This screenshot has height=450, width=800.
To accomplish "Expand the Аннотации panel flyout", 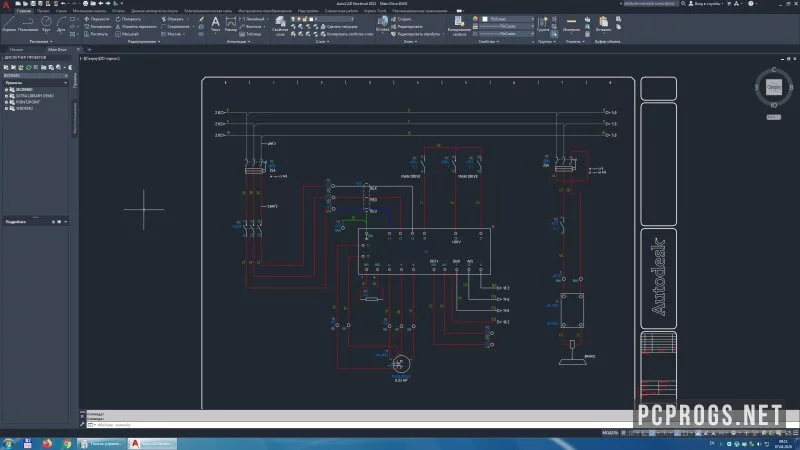I will [x=238, y=42].
